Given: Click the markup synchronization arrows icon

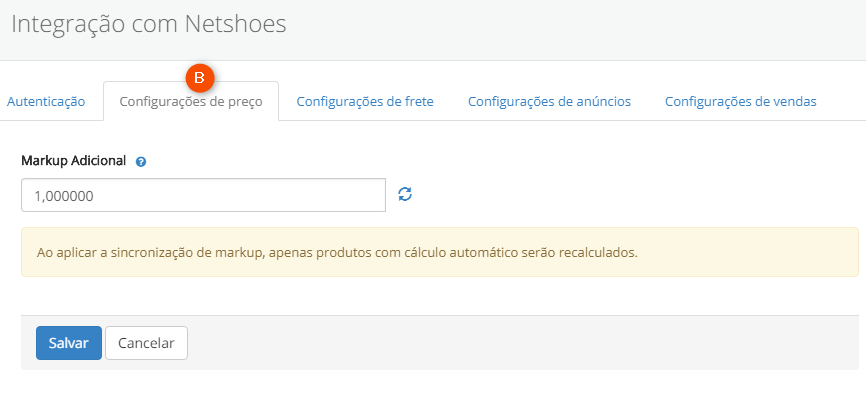Looking at the screenshot, I should (405, 194).
